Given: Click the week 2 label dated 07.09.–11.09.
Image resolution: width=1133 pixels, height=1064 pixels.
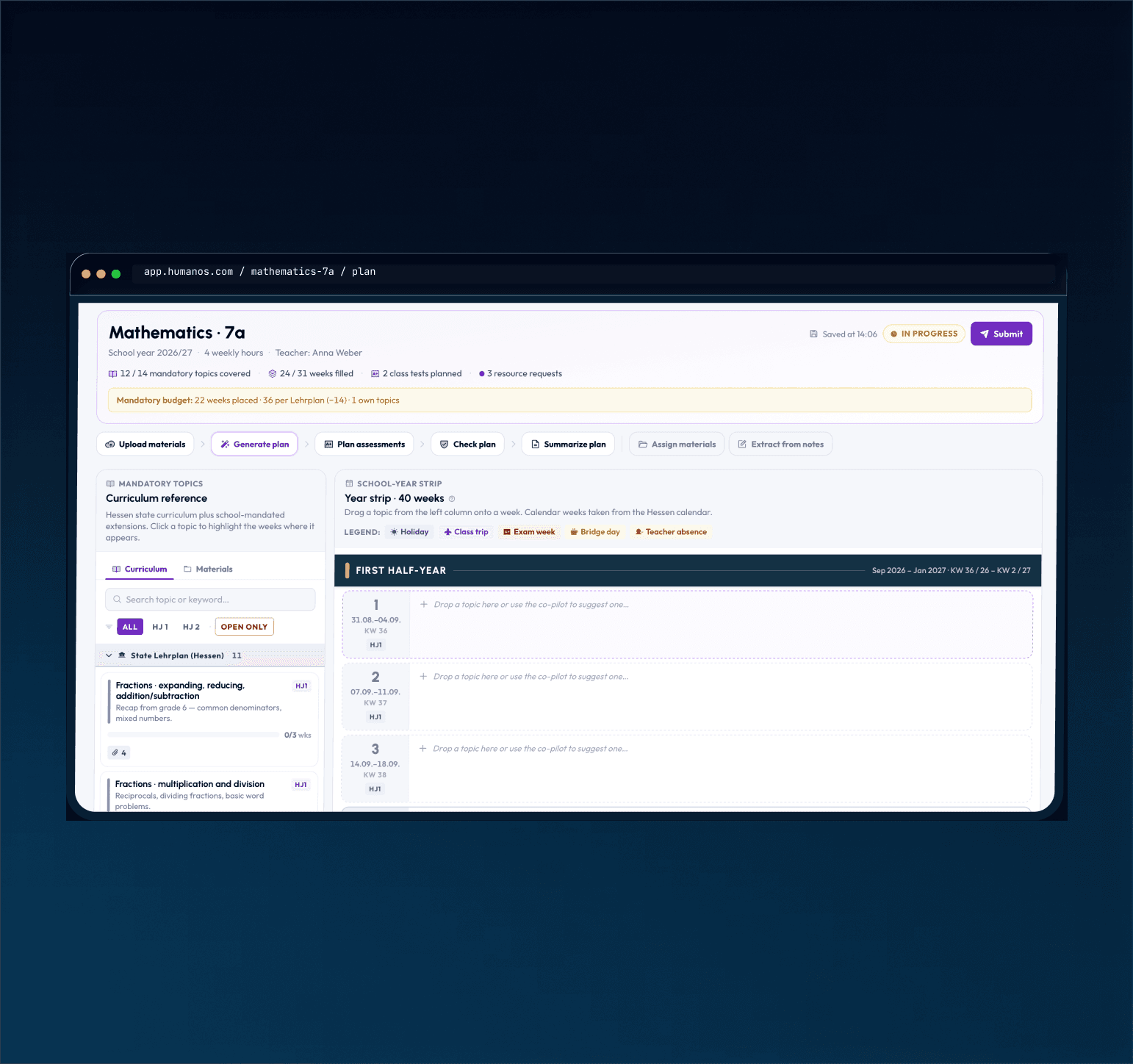Looking at the screenshot, I should (375, 697).
